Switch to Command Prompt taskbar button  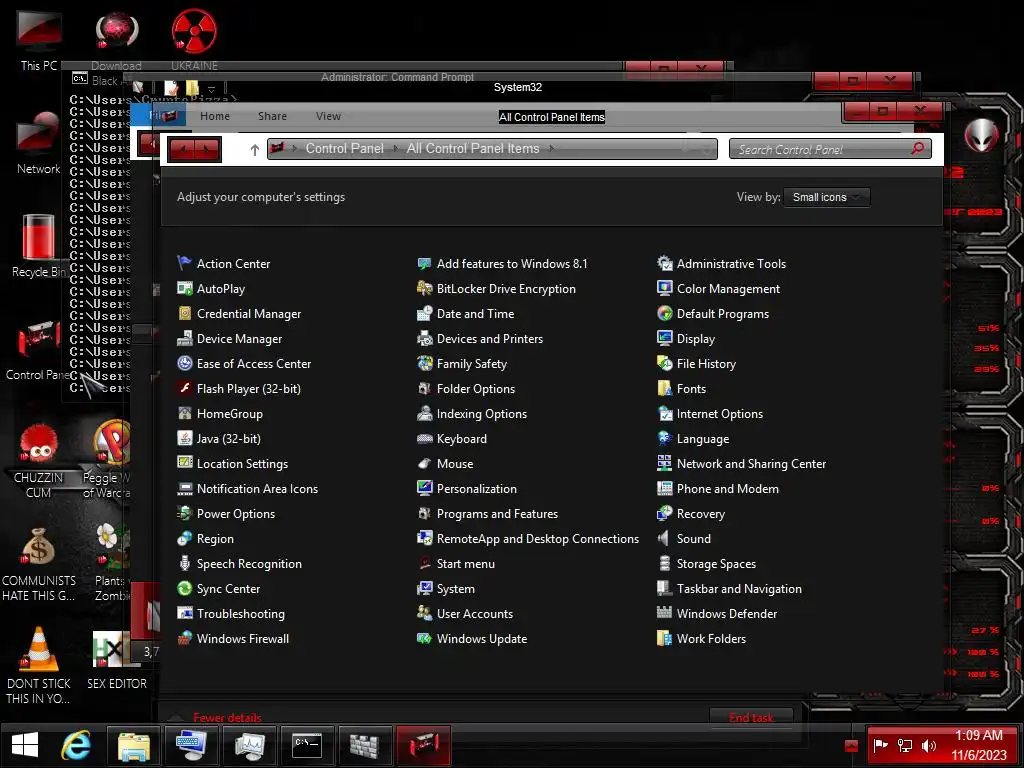coord(306,745)
